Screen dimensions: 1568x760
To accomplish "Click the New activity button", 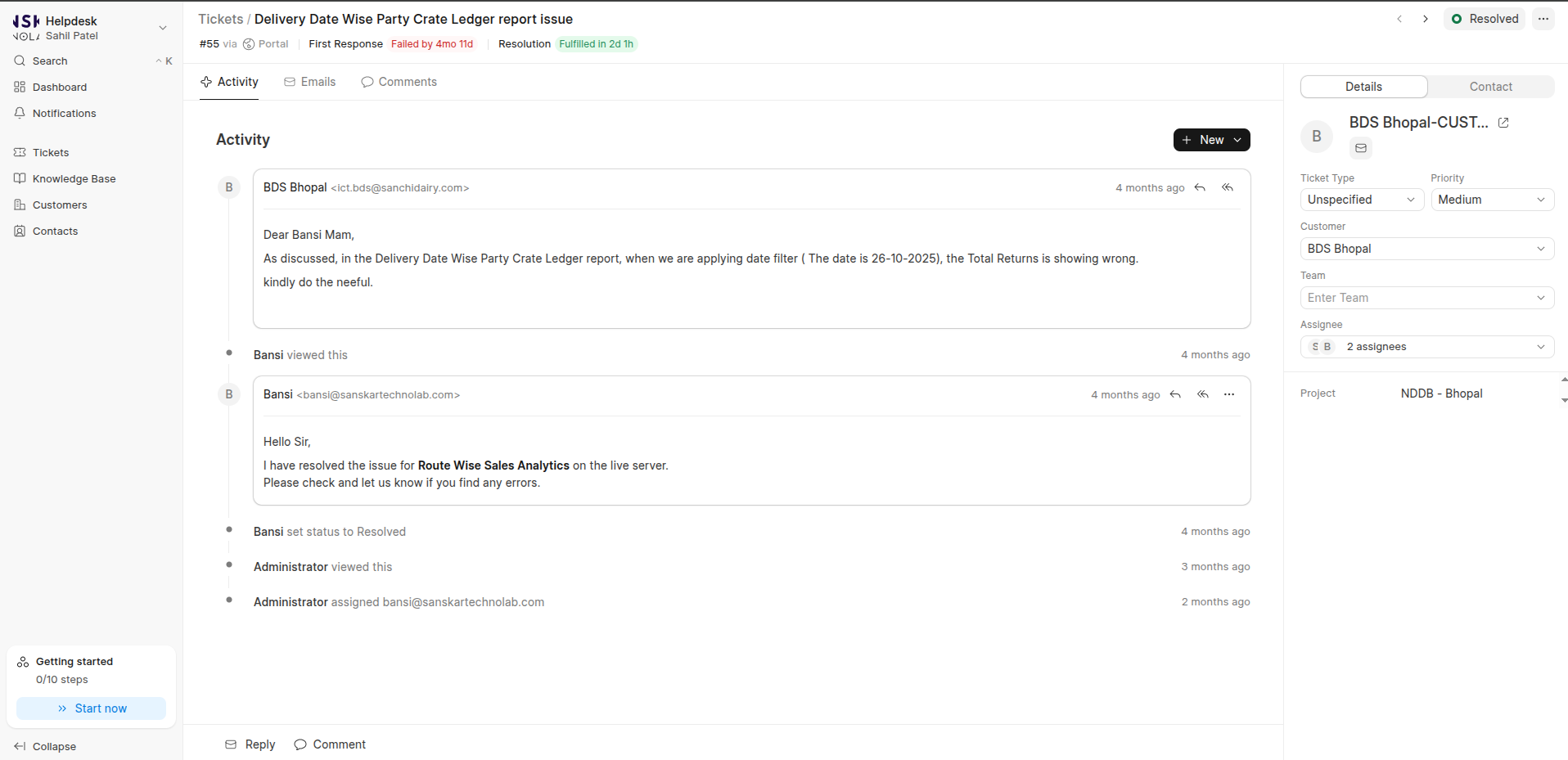I will click(x=1211, y=140).
